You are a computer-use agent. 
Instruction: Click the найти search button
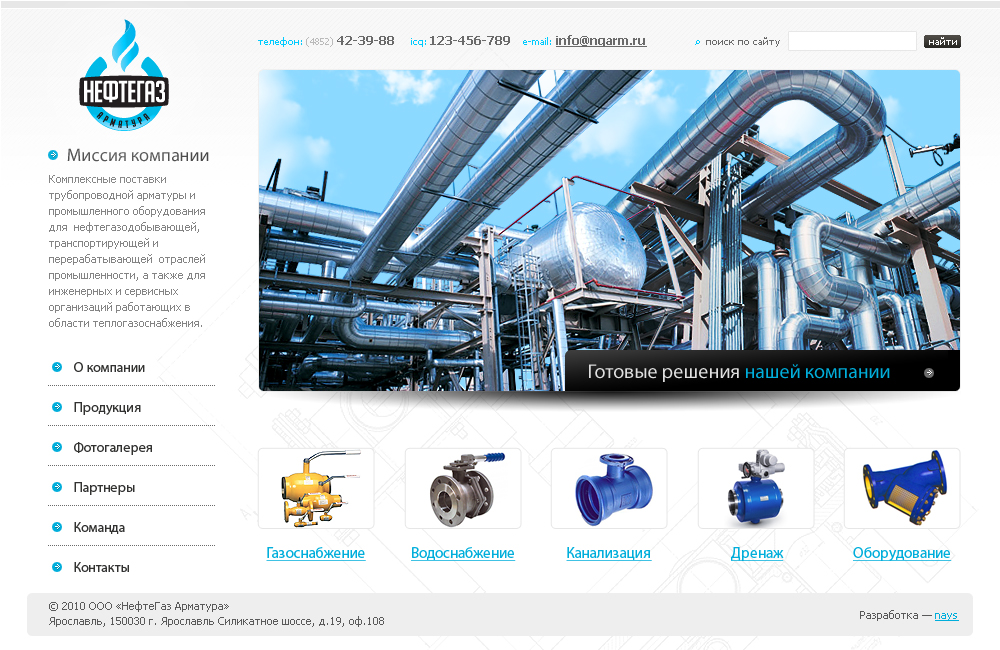tap(942, 41)
